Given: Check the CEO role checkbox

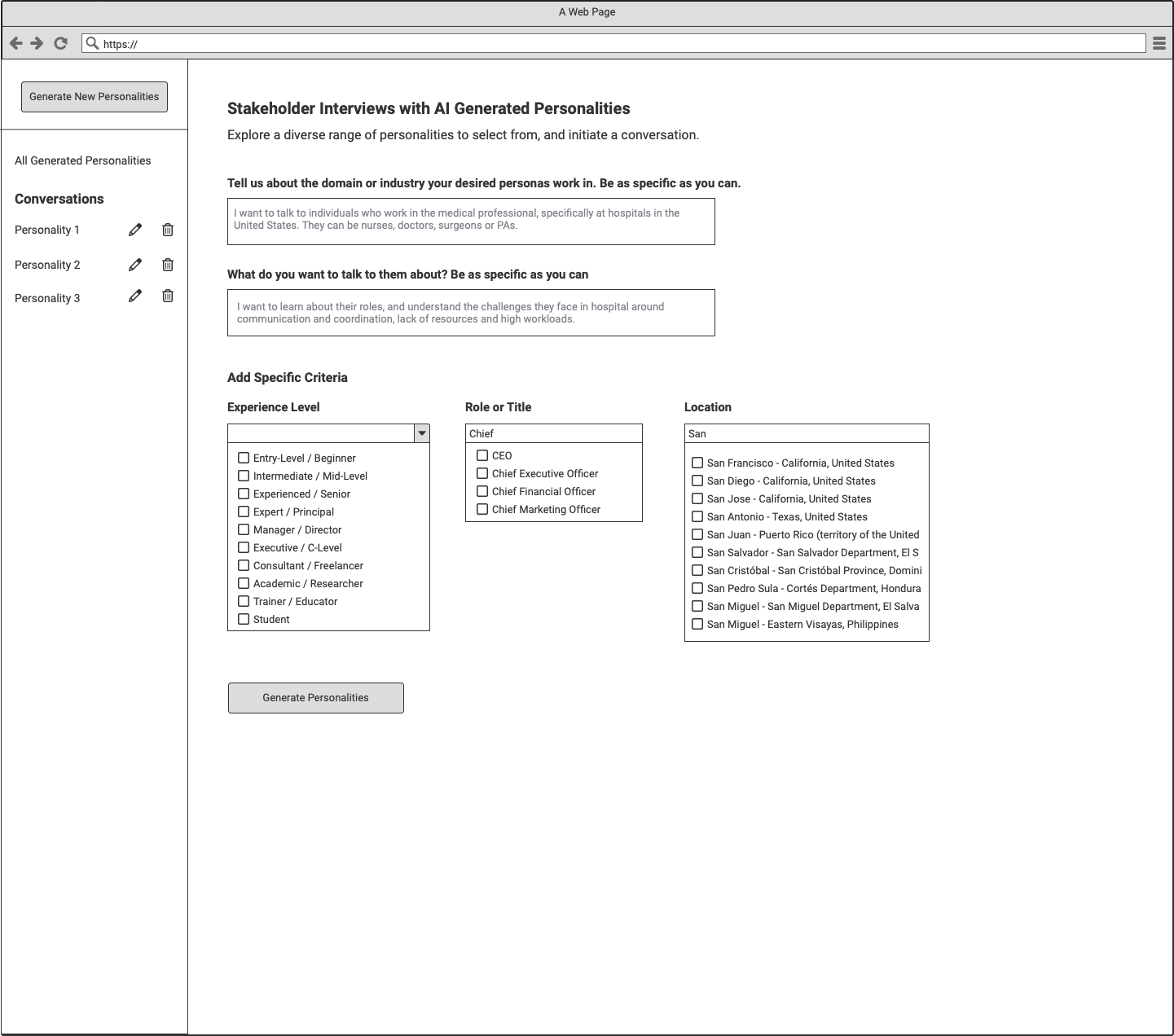Looking at the screenshot, I should point(482,455).
